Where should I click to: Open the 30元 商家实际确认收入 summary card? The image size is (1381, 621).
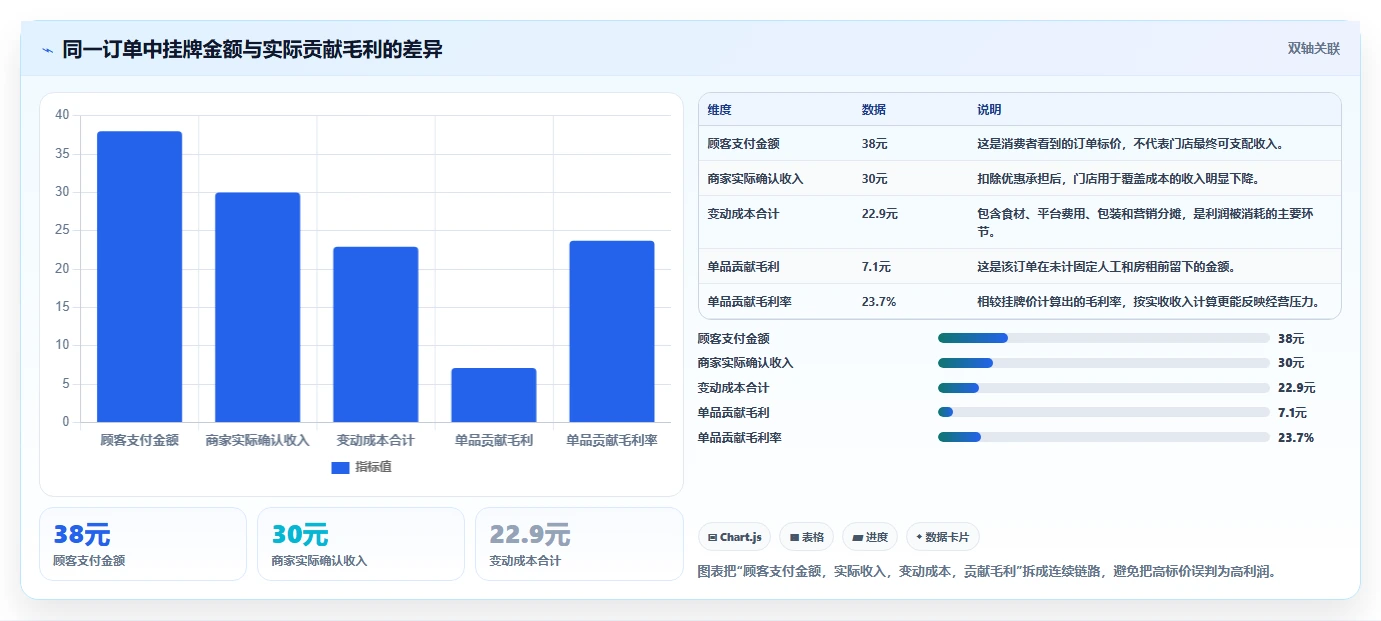[360, 544]
